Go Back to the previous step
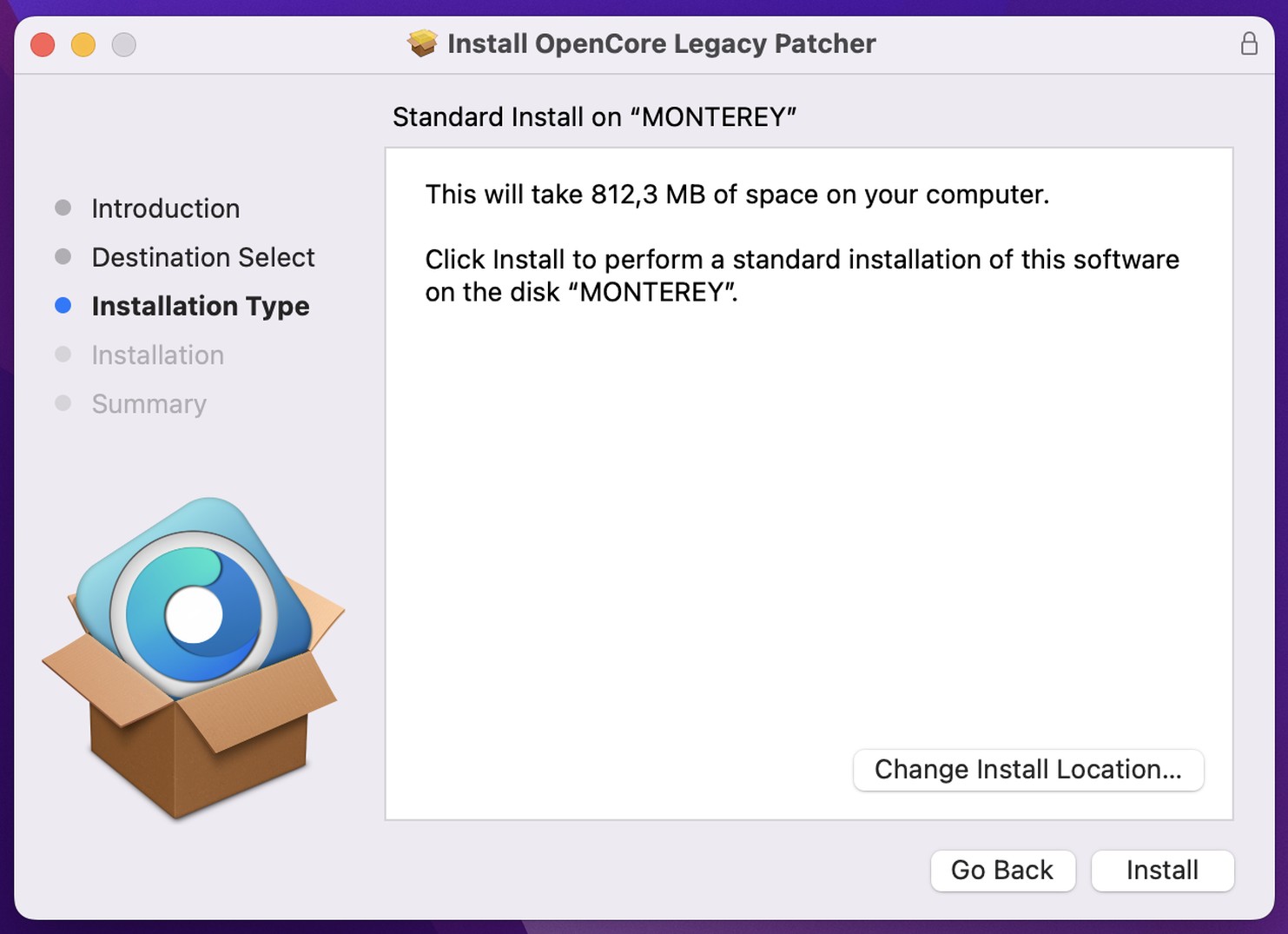Viewport: 1288px width, 934px height. [x=1002, y=870]
